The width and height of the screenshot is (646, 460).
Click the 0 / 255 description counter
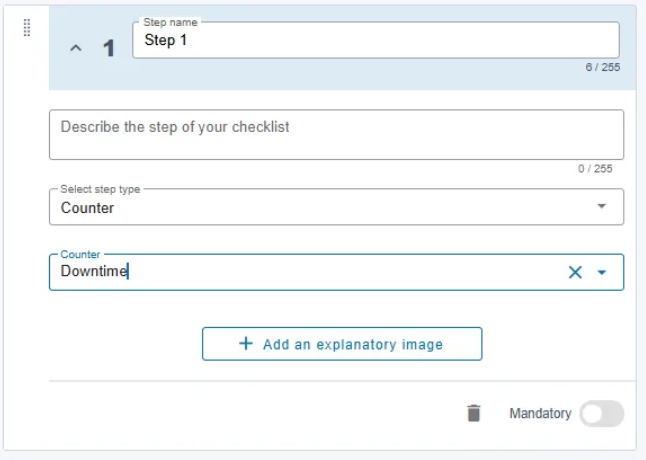595,168
